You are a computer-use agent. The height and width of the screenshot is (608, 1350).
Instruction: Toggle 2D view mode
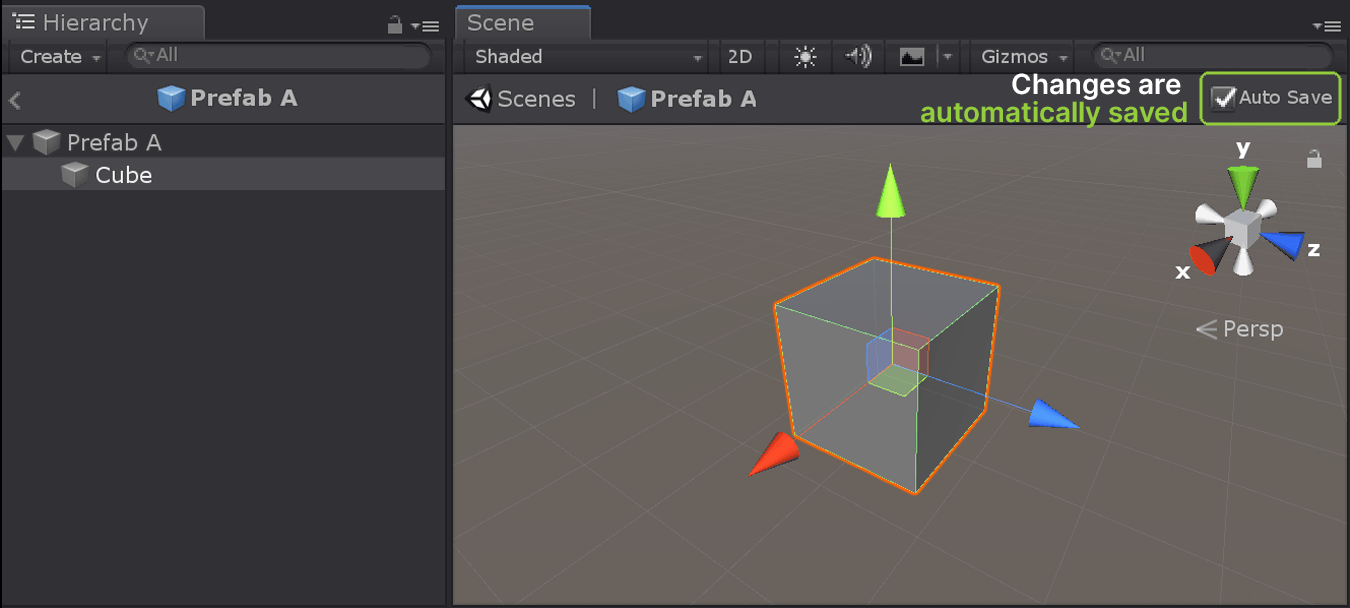click(x=740, y=57)
